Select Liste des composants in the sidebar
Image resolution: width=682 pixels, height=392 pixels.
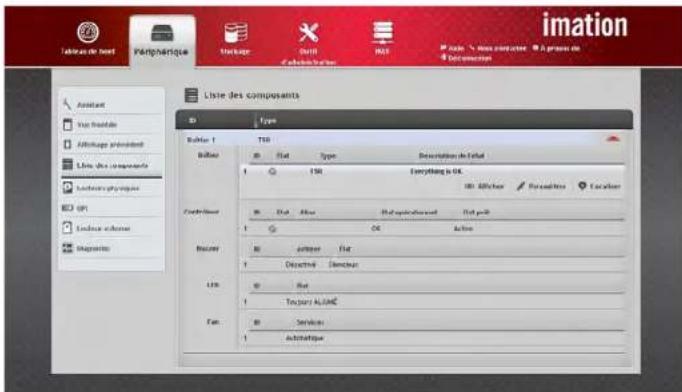click(112, 165)
